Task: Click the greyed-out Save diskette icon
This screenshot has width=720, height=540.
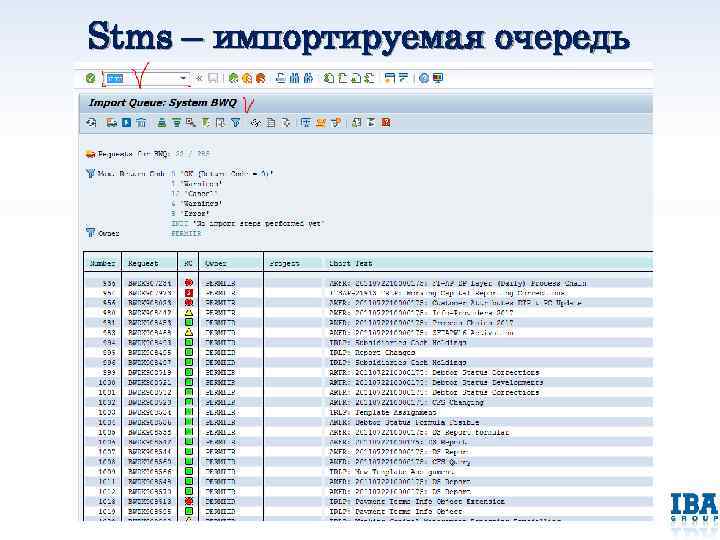Action: coord(213,78)
